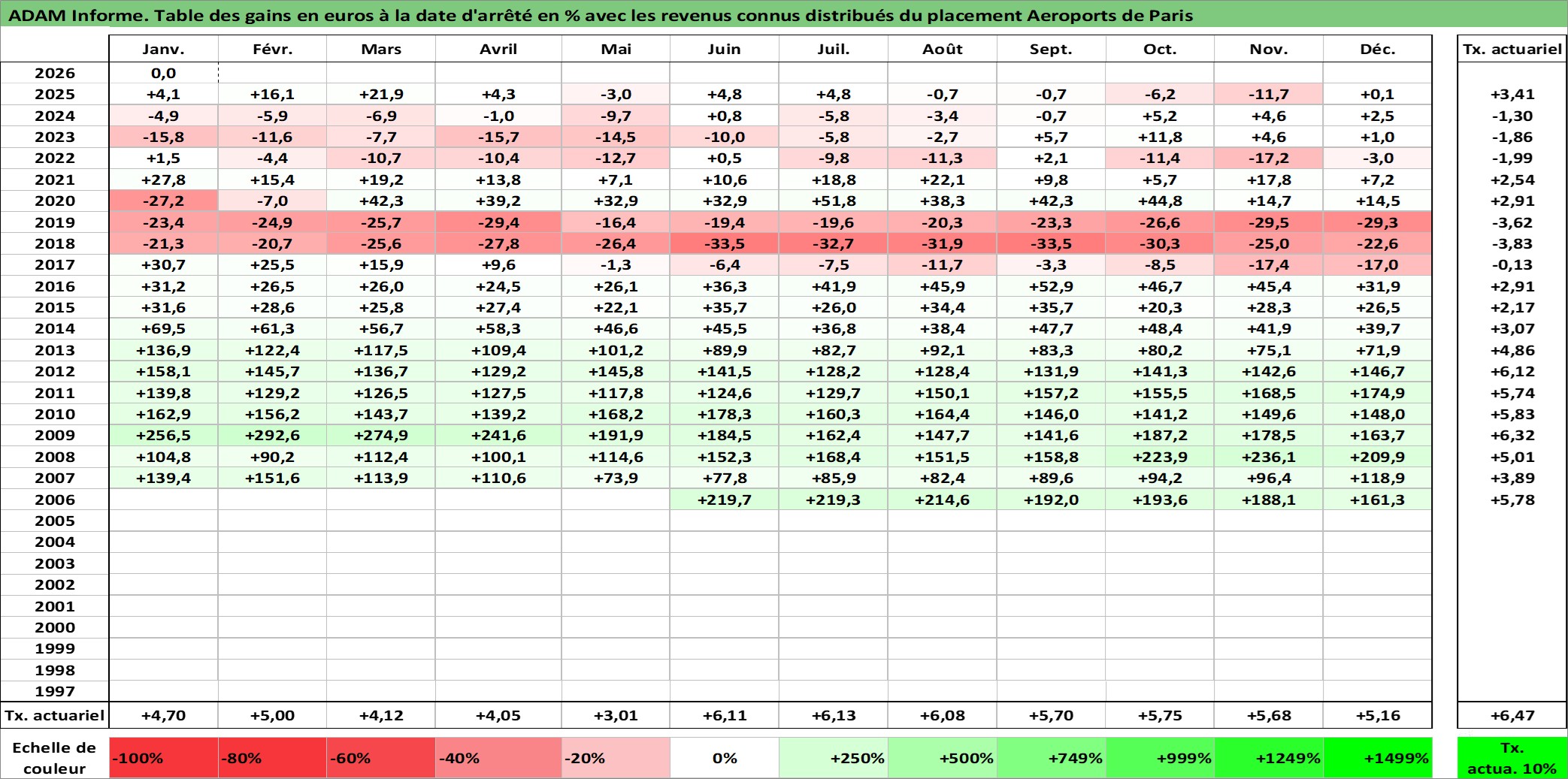
Task: Click the Janv. column header
Action: coord(163,49)
